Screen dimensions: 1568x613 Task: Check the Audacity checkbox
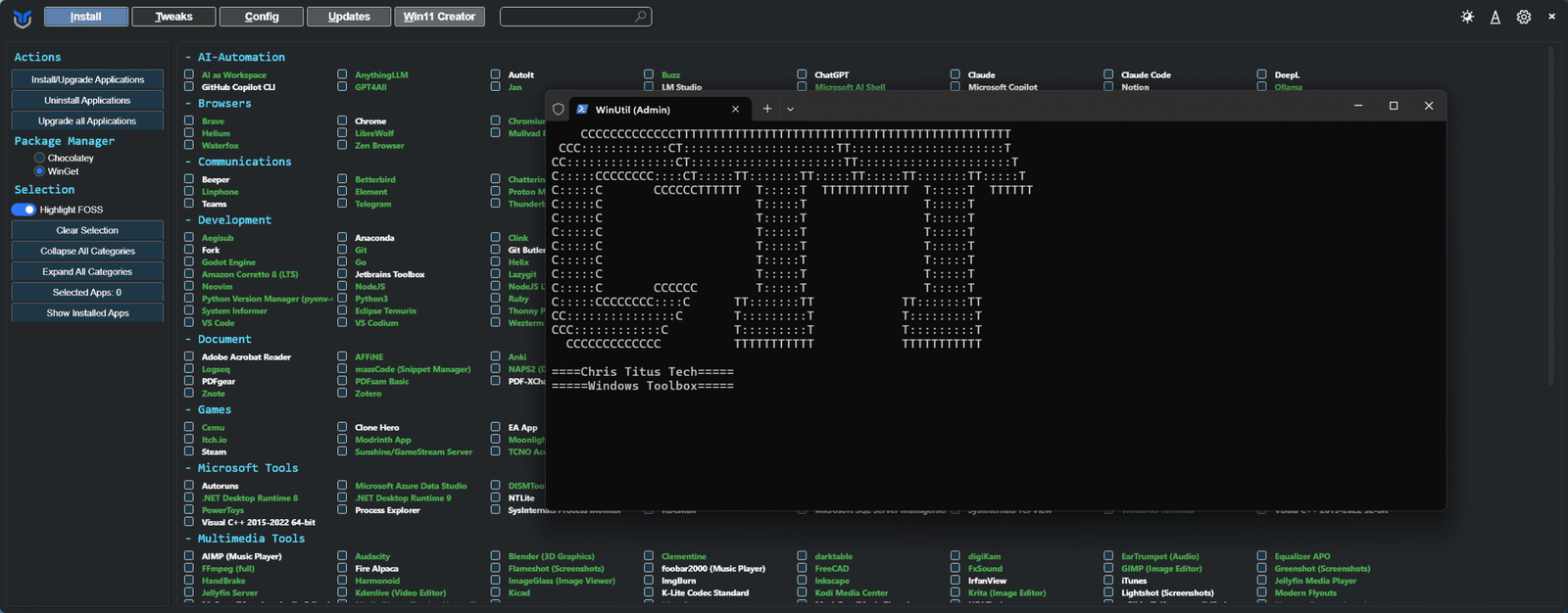tap(342, 555)
